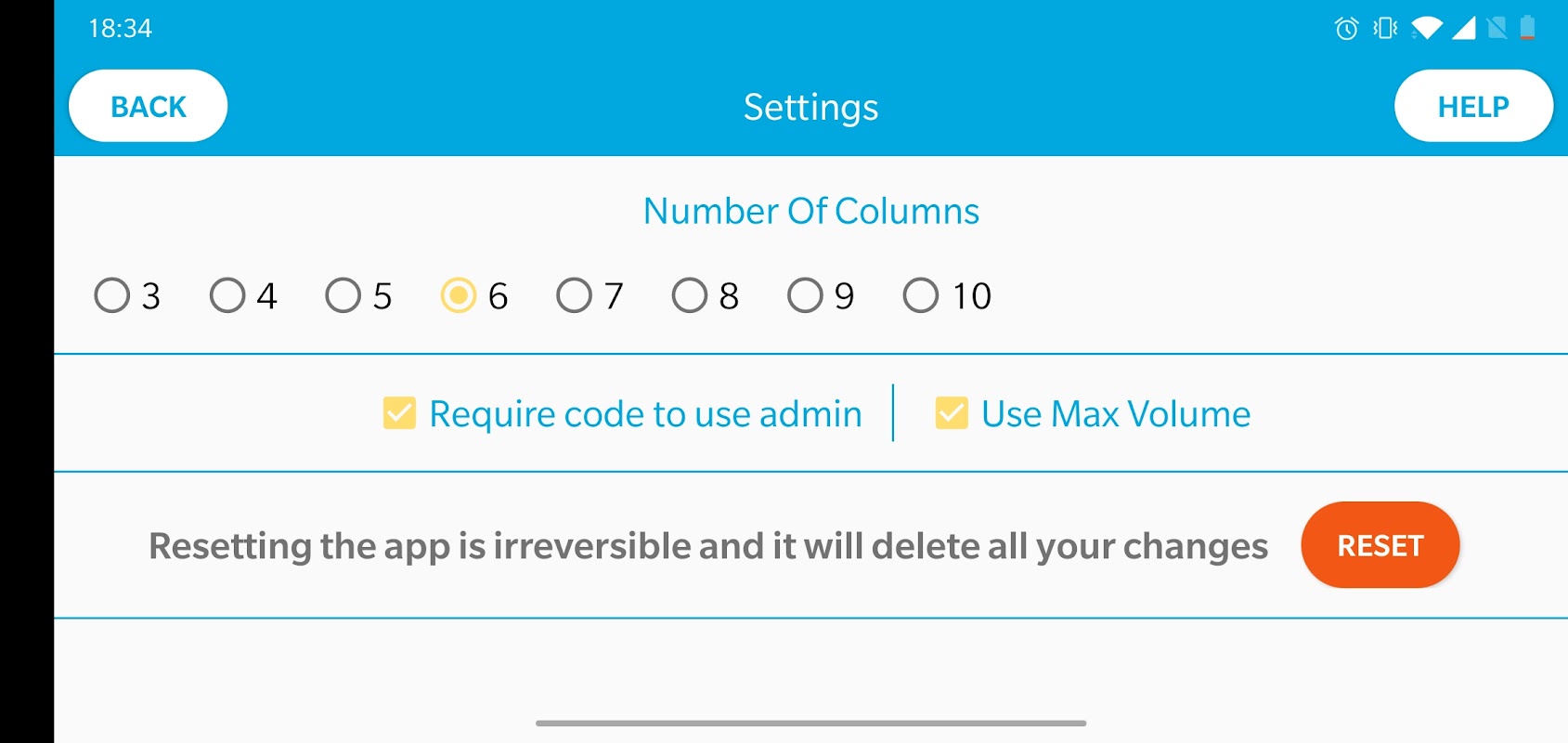Pick 8 columns radio option
Screen dimensions: 1568x743
coord(690,295)
